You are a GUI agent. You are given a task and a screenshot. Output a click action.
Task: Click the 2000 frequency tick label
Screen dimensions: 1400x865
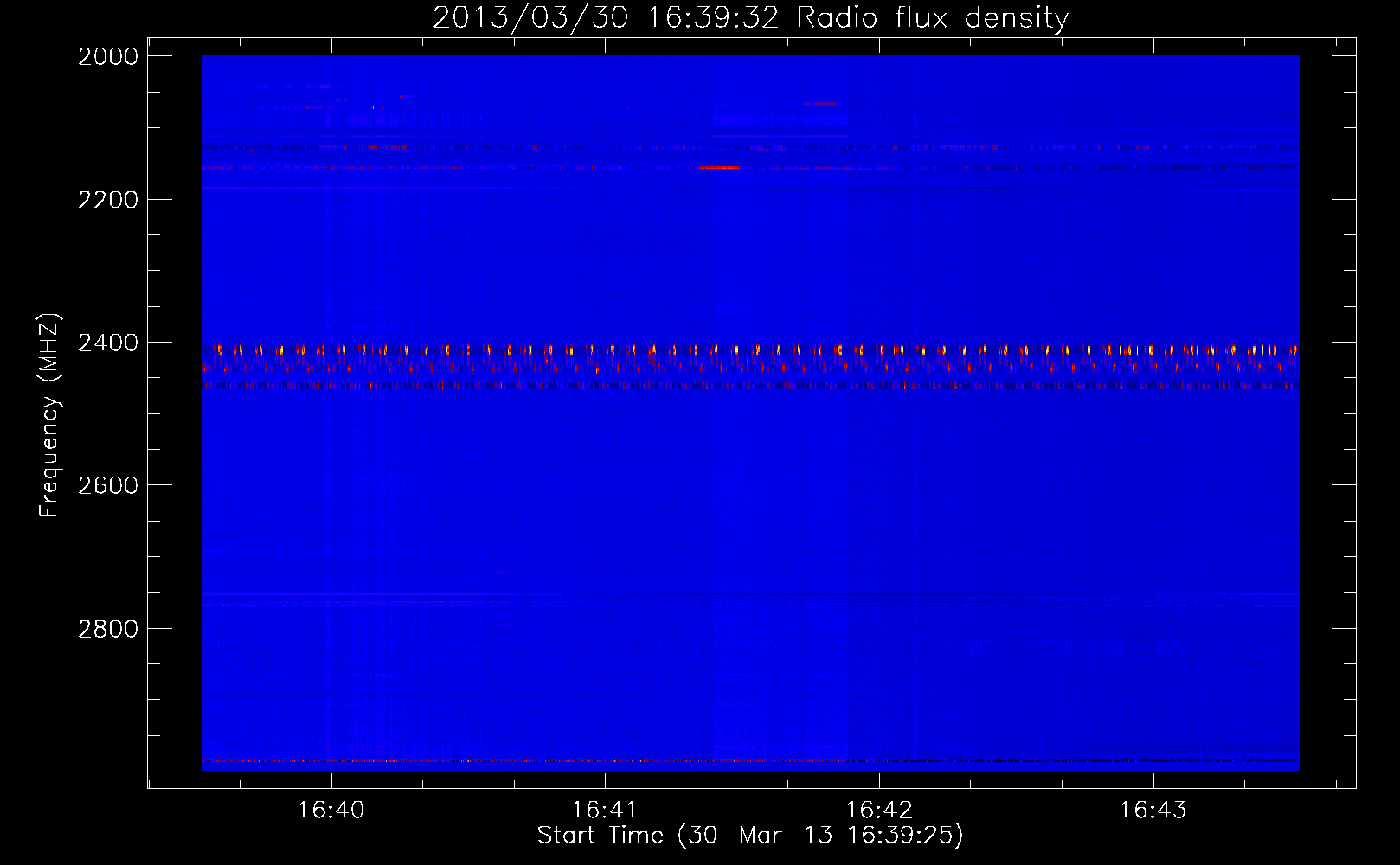click(x=108, y=56)
